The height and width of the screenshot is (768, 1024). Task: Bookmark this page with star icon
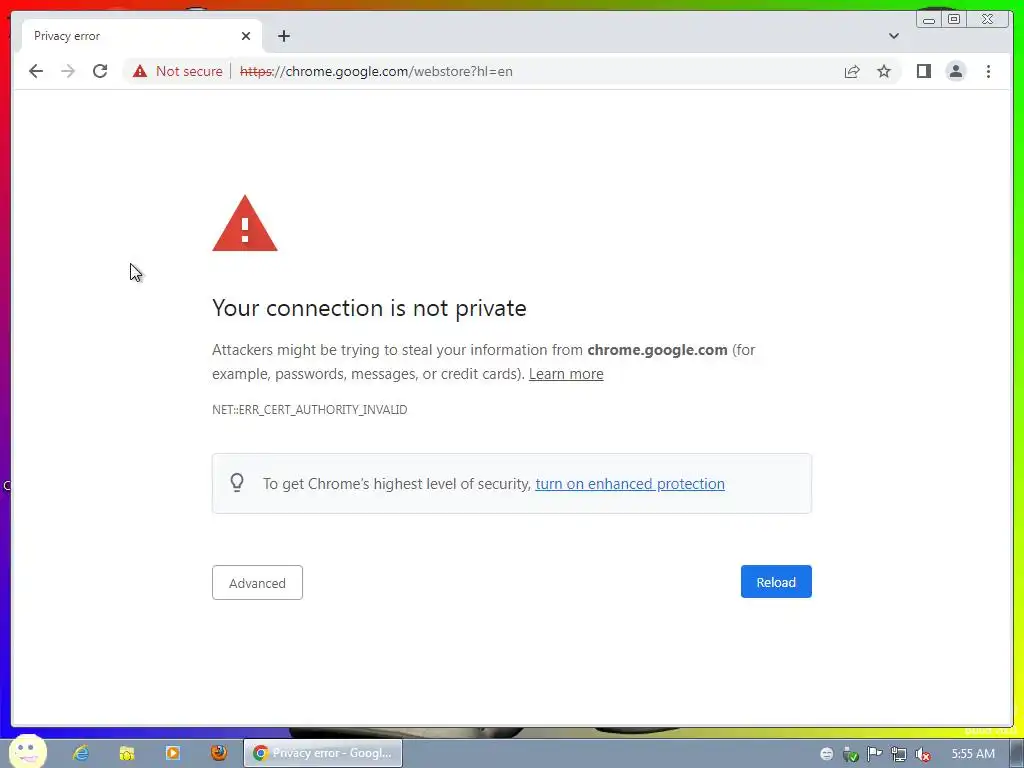884,71
